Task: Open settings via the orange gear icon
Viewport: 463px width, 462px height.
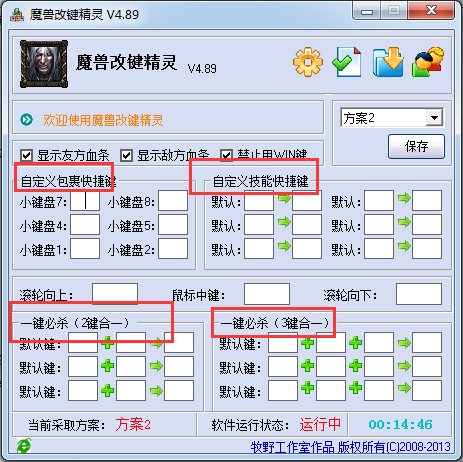Action: tap(308, 62)
